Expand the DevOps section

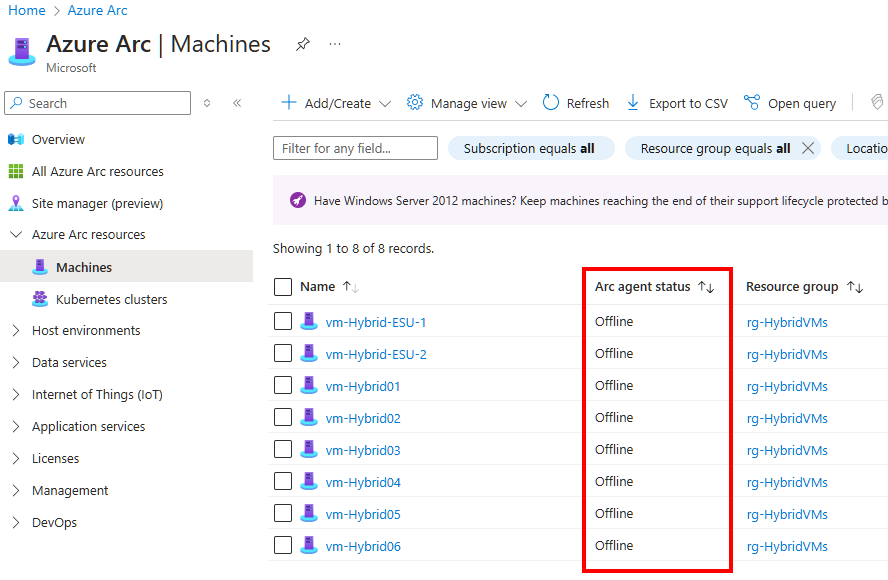(16, 523)
